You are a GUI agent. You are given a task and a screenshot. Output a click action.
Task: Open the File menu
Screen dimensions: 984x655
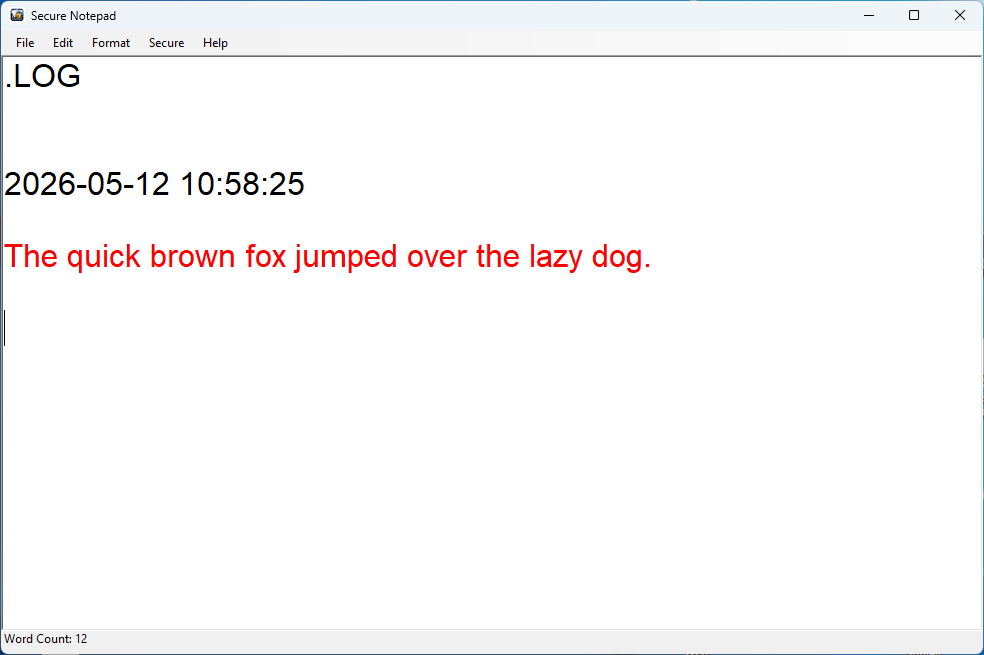[x=25, y=43]
